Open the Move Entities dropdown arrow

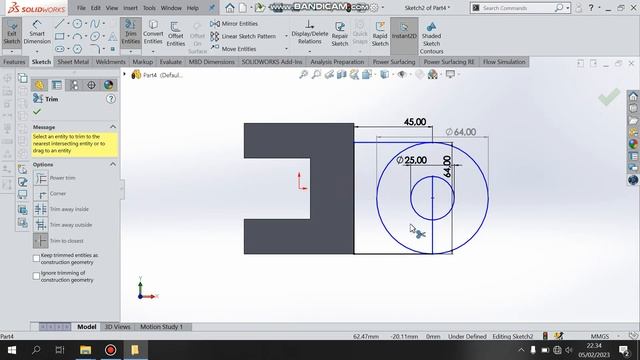[x=286, y=49]
